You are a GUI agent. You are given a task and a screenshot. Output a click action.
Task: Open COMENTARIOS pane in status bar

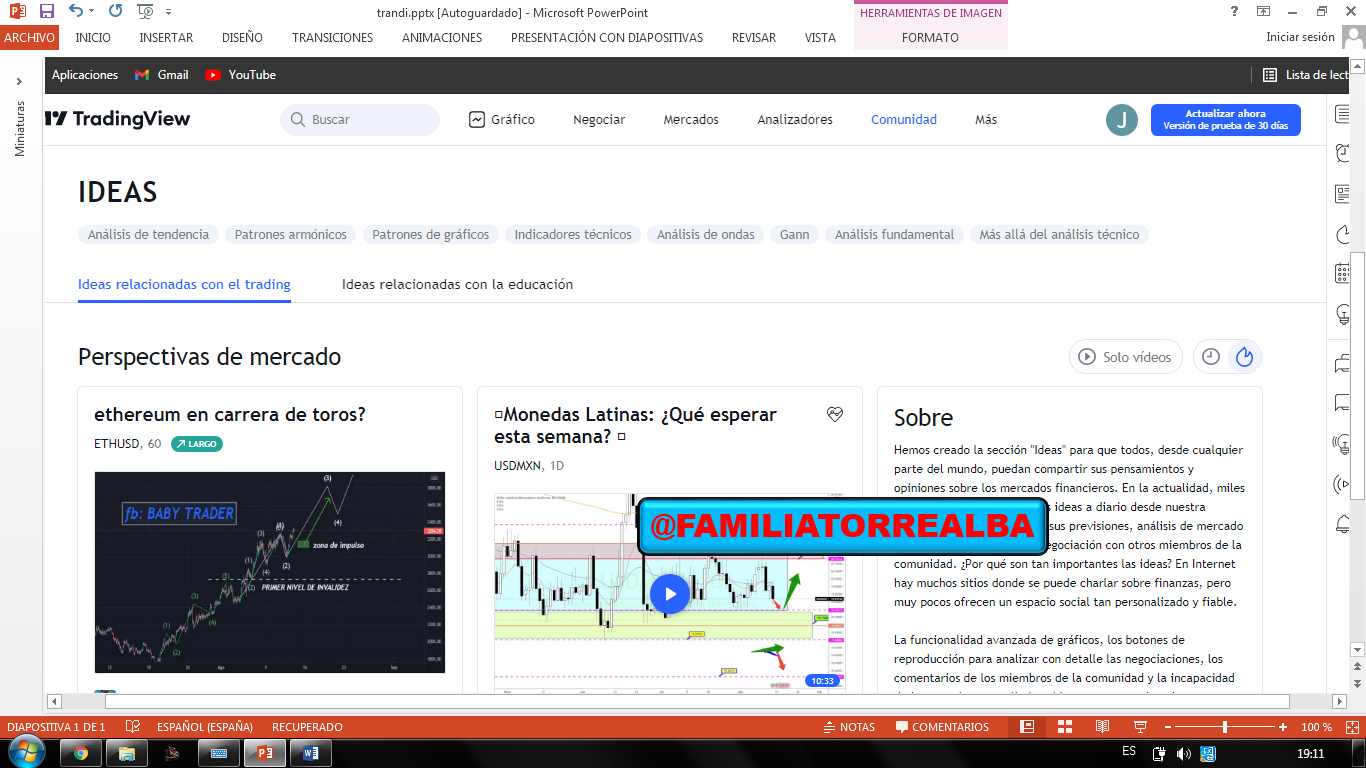coord(942,727)
